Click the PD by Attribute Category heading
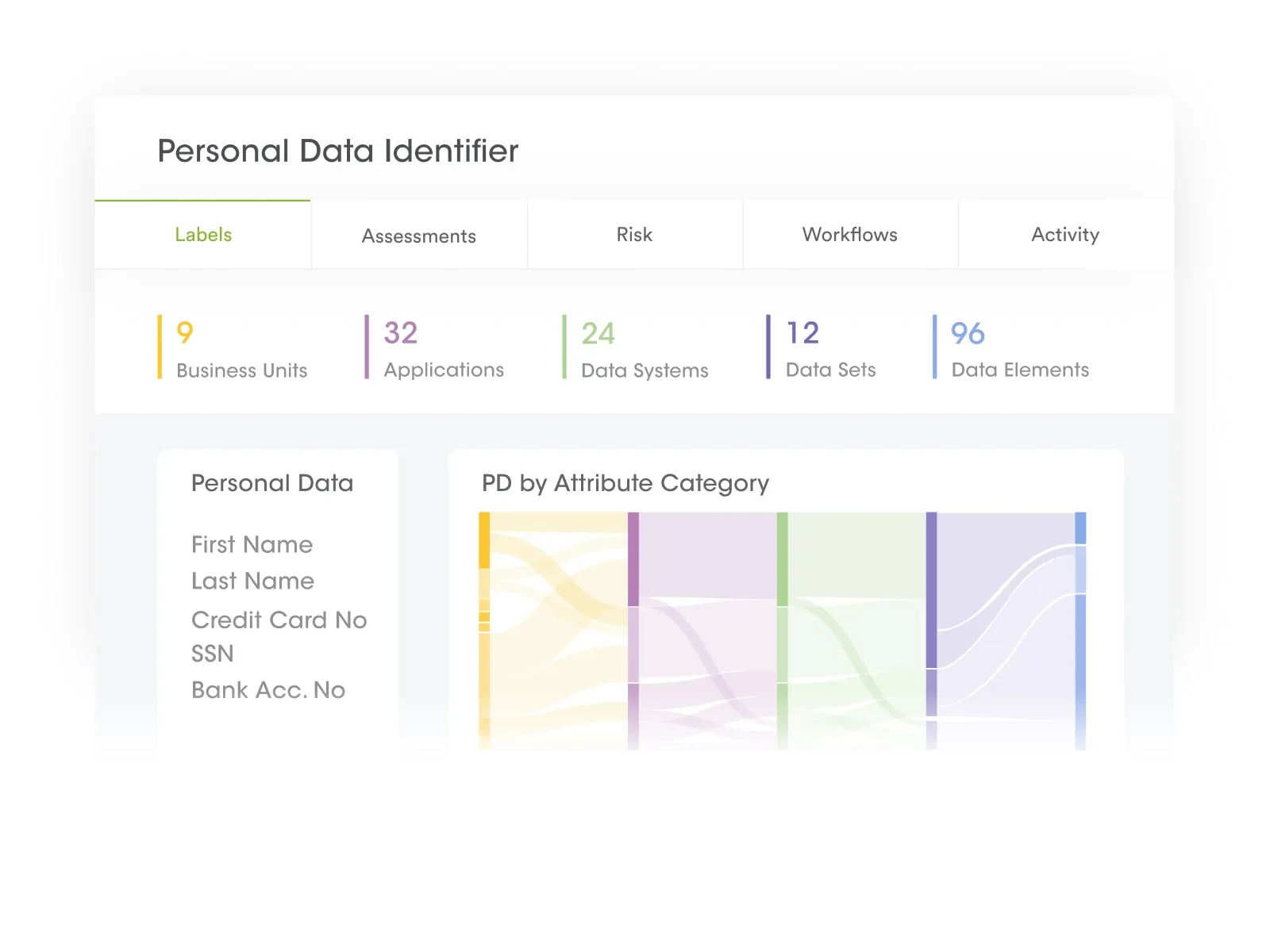 coord(625,483)
